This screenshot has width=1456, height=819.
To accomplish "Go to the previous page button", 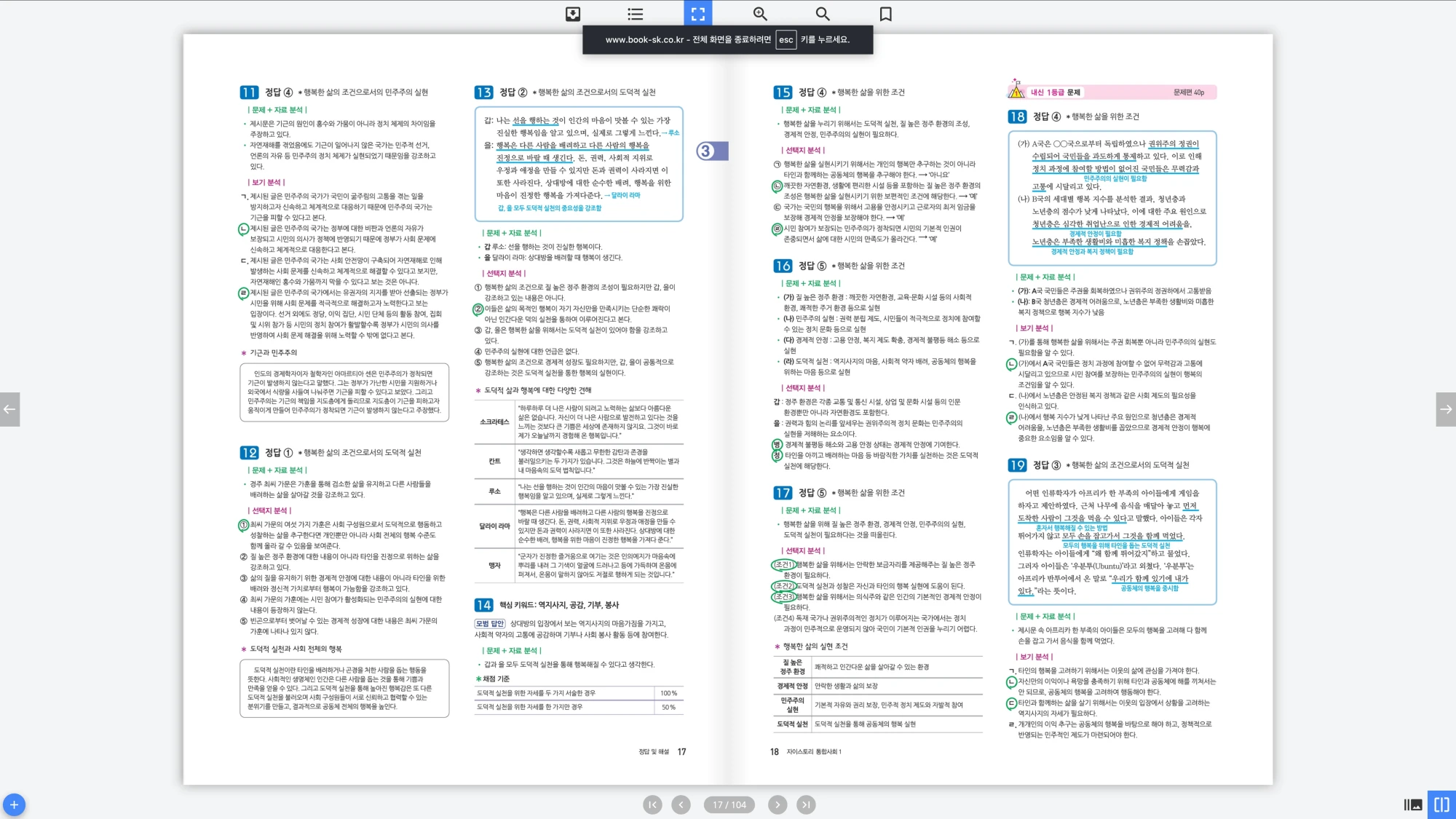I will pyautogui.click(x=681, y=804).
